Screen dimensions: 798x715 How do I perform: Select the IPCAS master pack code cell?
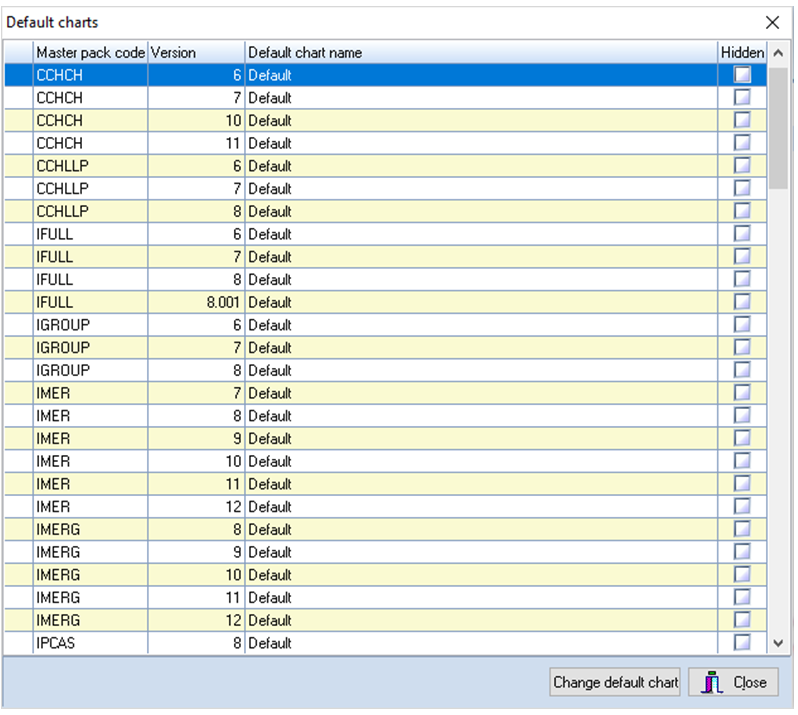(91, 643)
